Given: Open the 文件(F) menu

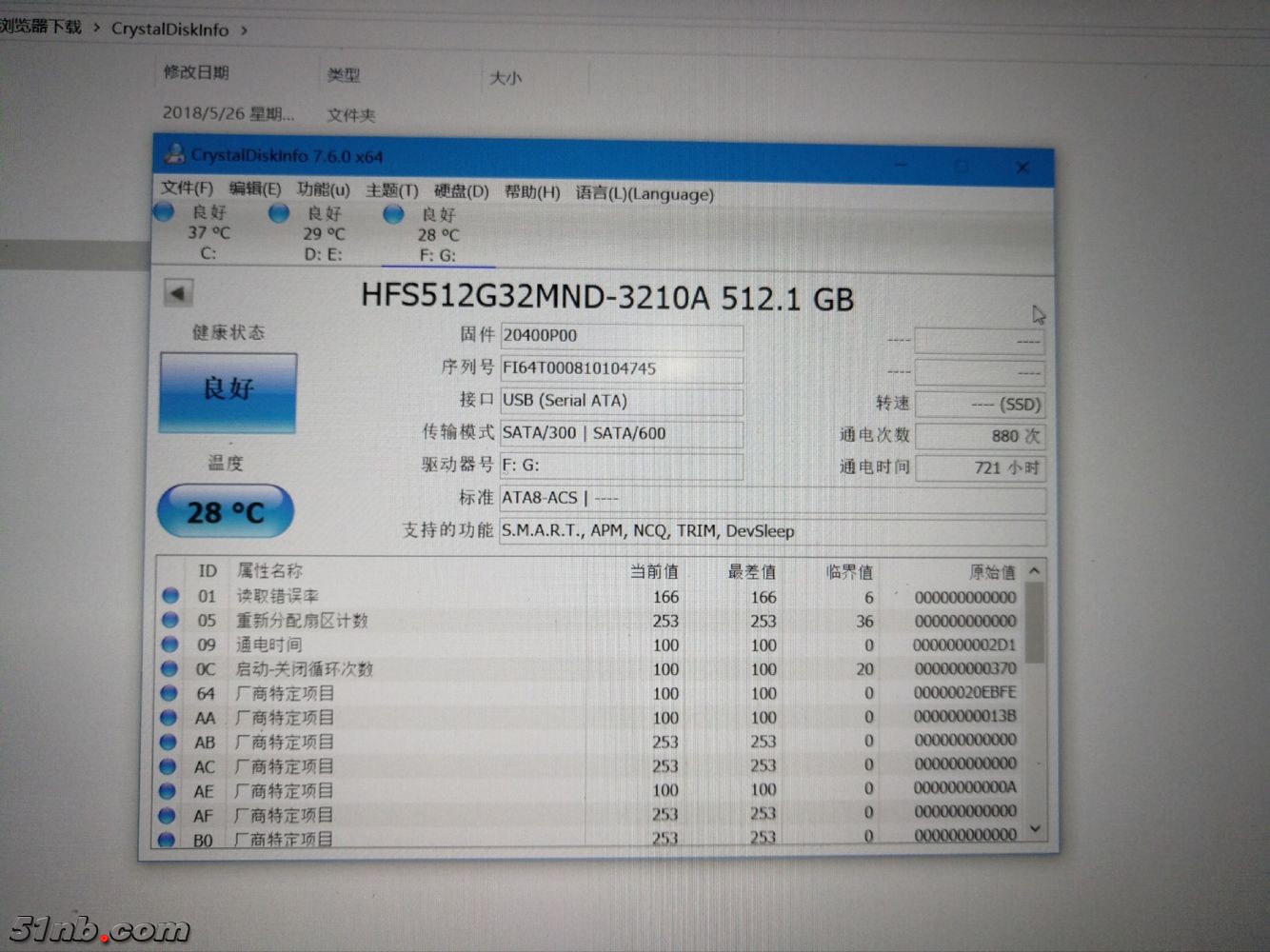Looking at the screenshot, I should click(187, 188).
